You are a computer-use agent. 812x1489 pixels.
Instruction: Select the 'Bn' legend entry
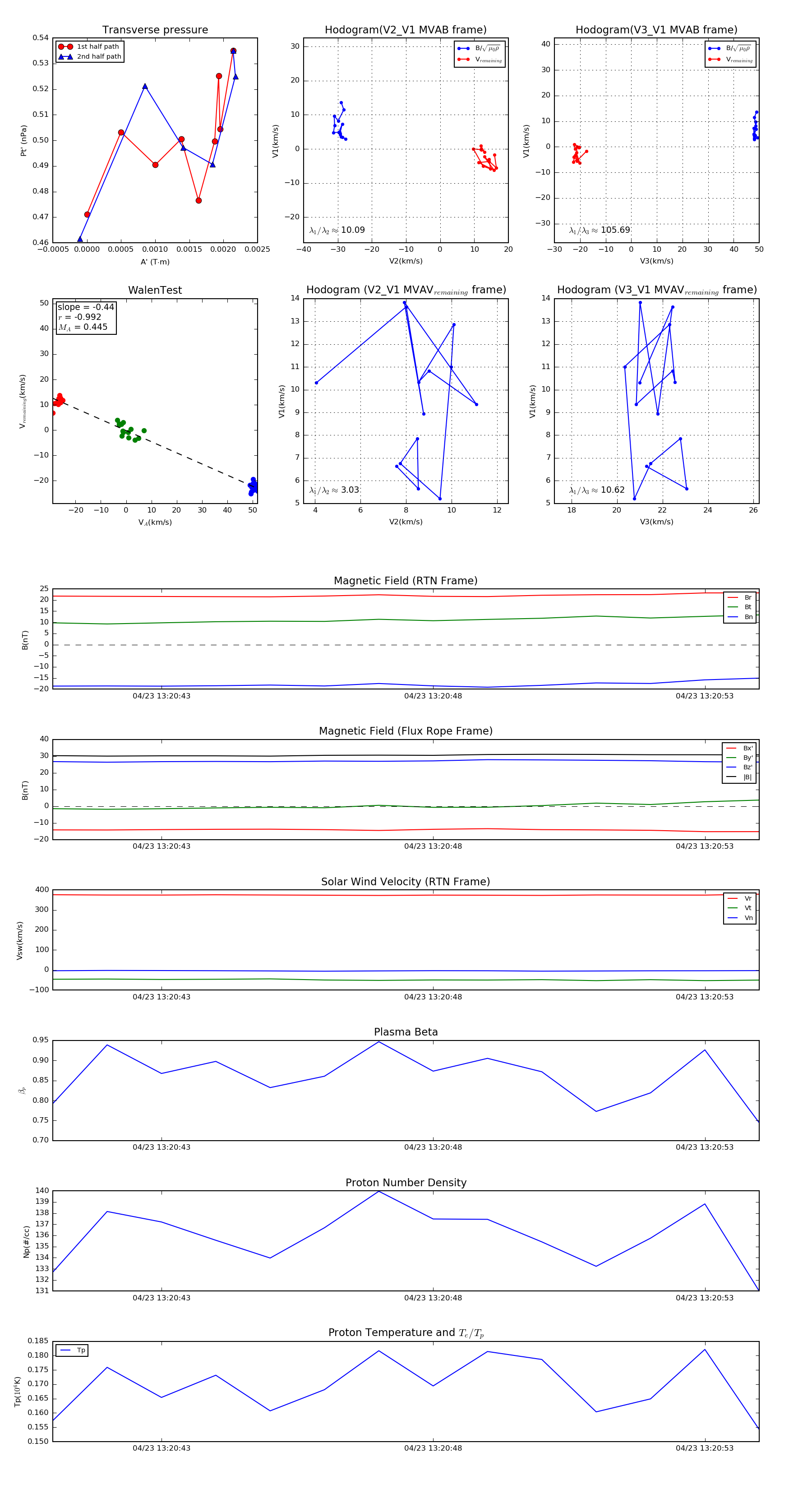point(740,617)
